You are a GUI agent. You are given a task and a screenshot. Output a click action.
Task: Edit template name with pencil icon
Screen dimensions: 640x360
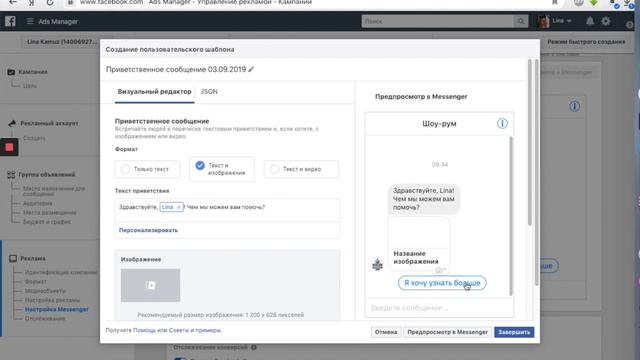click(251, 69)
